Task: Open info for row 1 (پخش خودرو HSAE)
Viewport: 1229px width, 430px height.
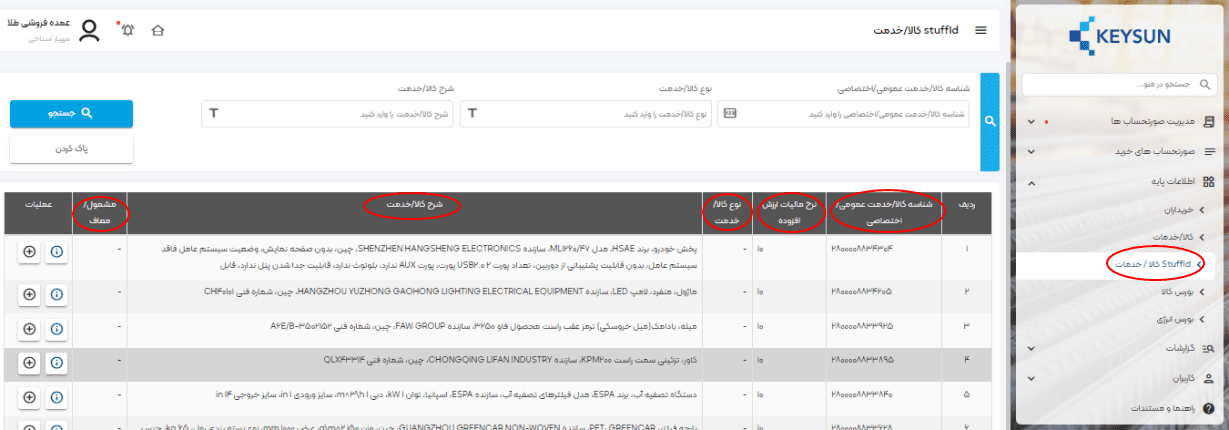Action: tap(56, 251)
